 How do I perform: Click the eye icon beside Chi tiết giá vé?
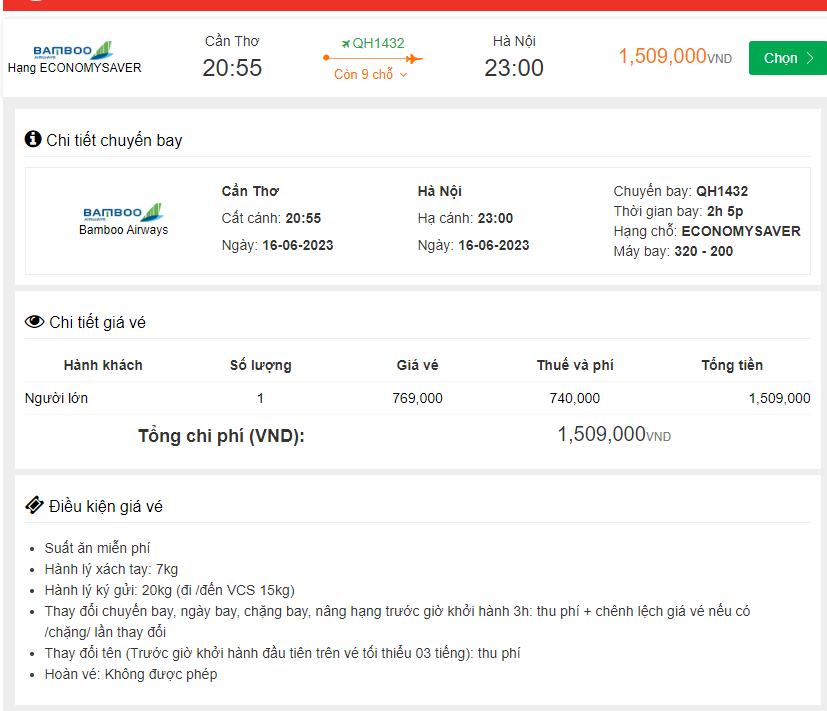tap(34, 322)
